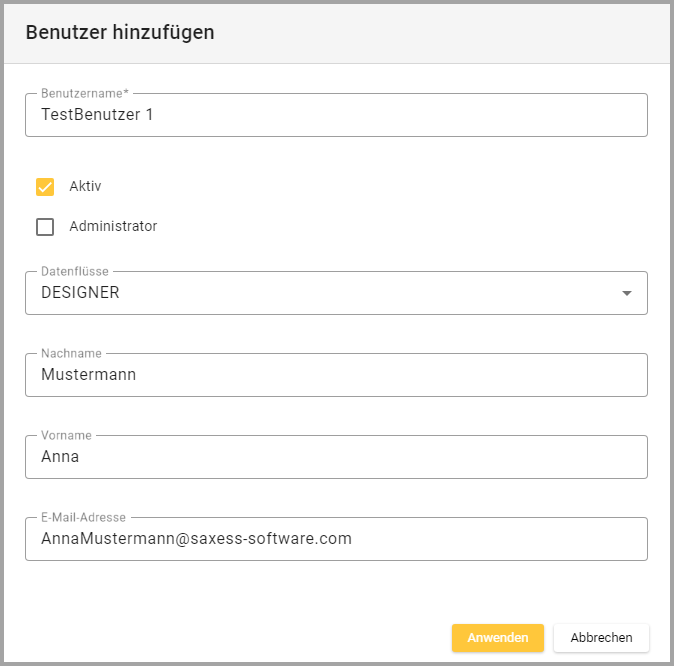Click the Vorname field label
The width and height of the screenshot is (674, 666).
tap(66, 435)
